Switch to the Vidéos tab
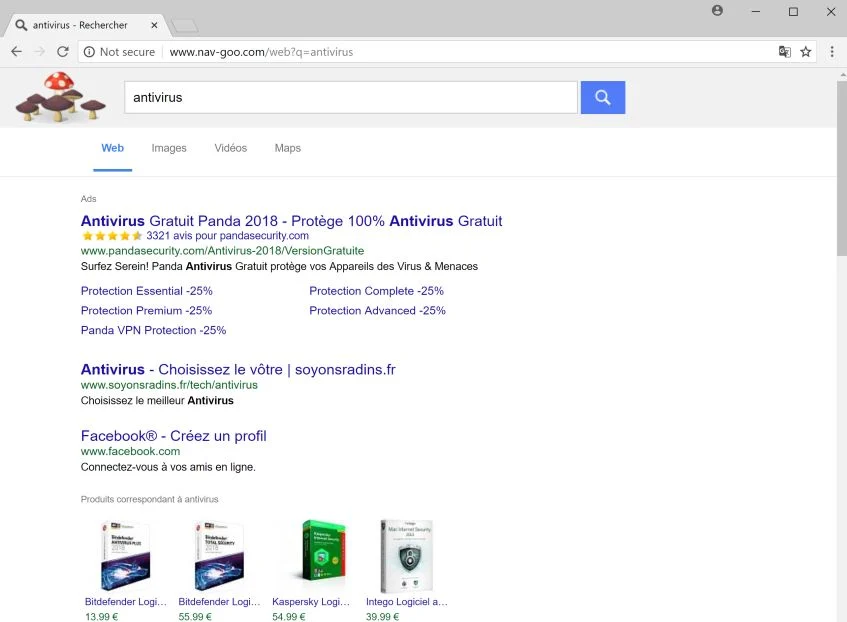Viewport: 847px width, 622px height. point(231,148)
